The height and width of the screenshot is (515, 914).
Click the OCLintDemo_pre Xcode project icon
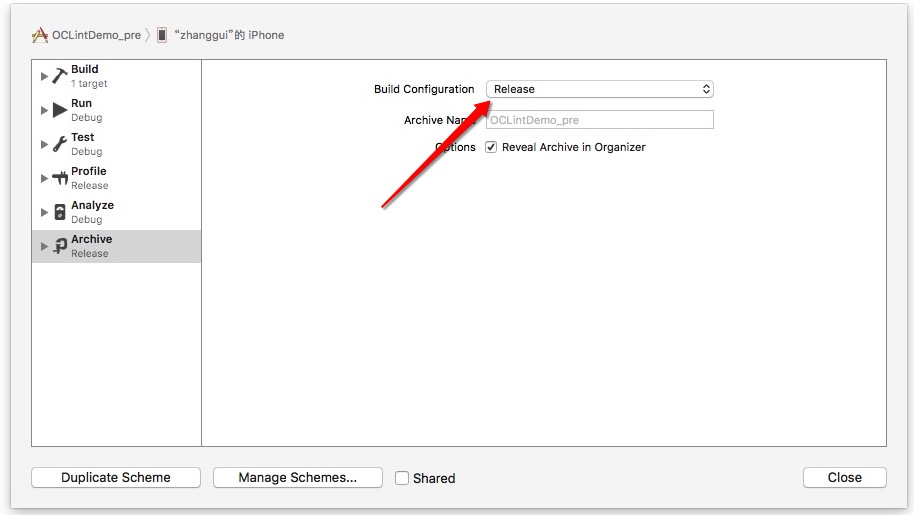pyautogui.click(x=40, y=35)
